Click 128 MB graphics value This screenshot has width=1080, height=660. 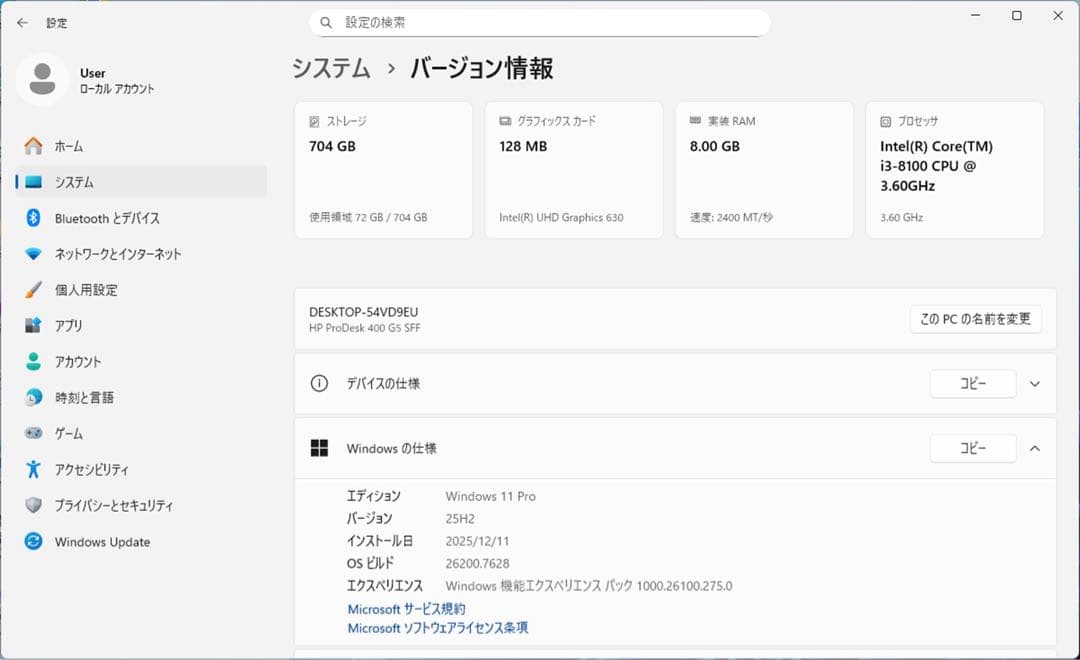pyautogui.click(x=523, y=146)
